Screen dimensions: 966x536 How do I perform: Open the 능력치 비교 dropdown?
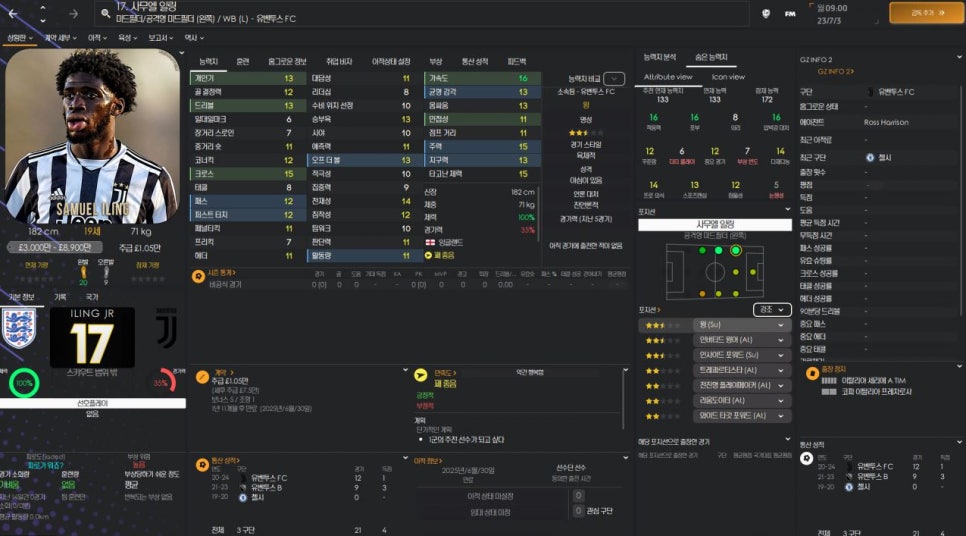click(x=613, y=78)
